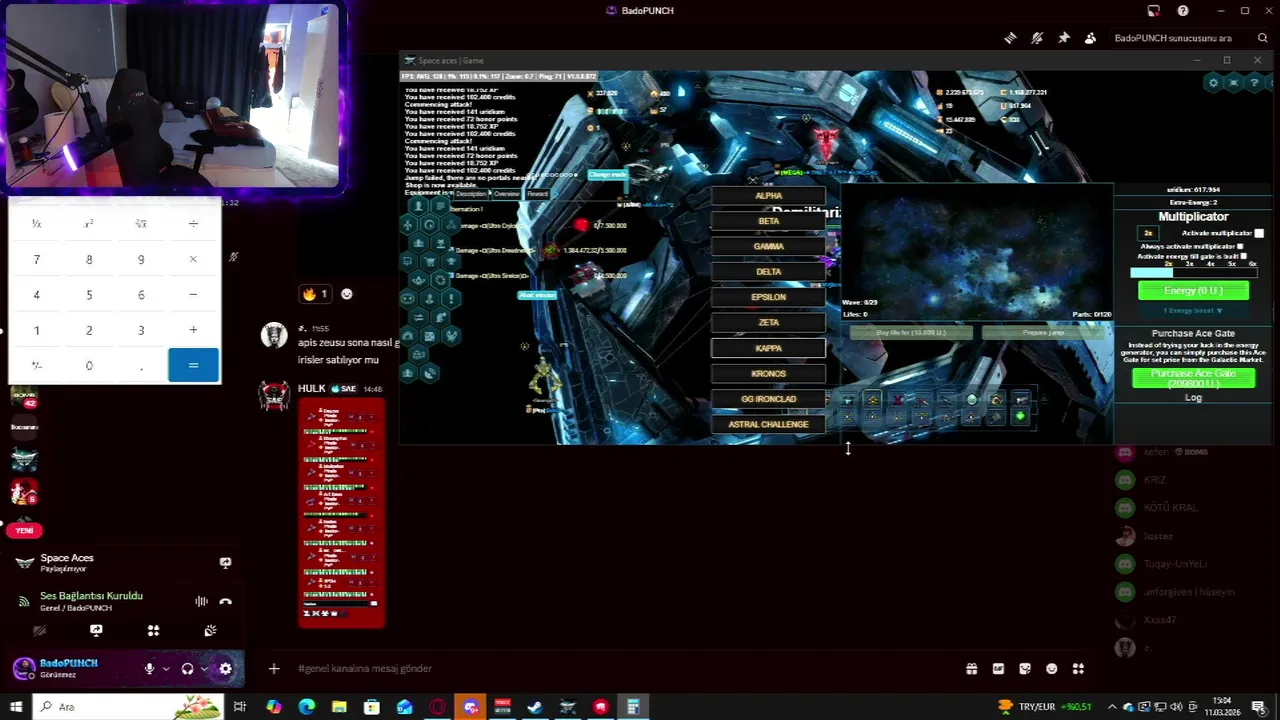Click calculator square x² key
Viewport: 1280px width, 720px height.
tap(89, 224)
